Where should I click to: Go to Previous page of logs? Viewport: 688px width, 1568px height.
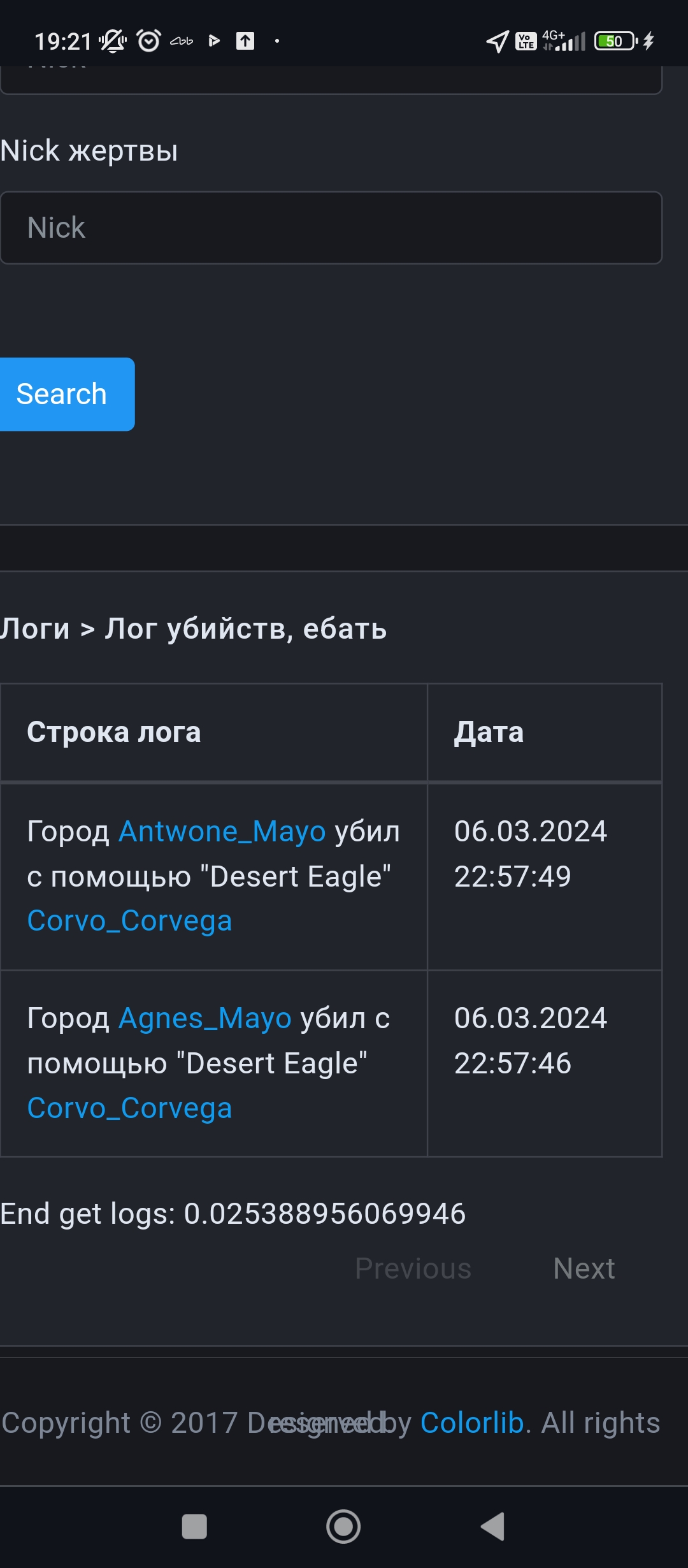point(413,1268)
